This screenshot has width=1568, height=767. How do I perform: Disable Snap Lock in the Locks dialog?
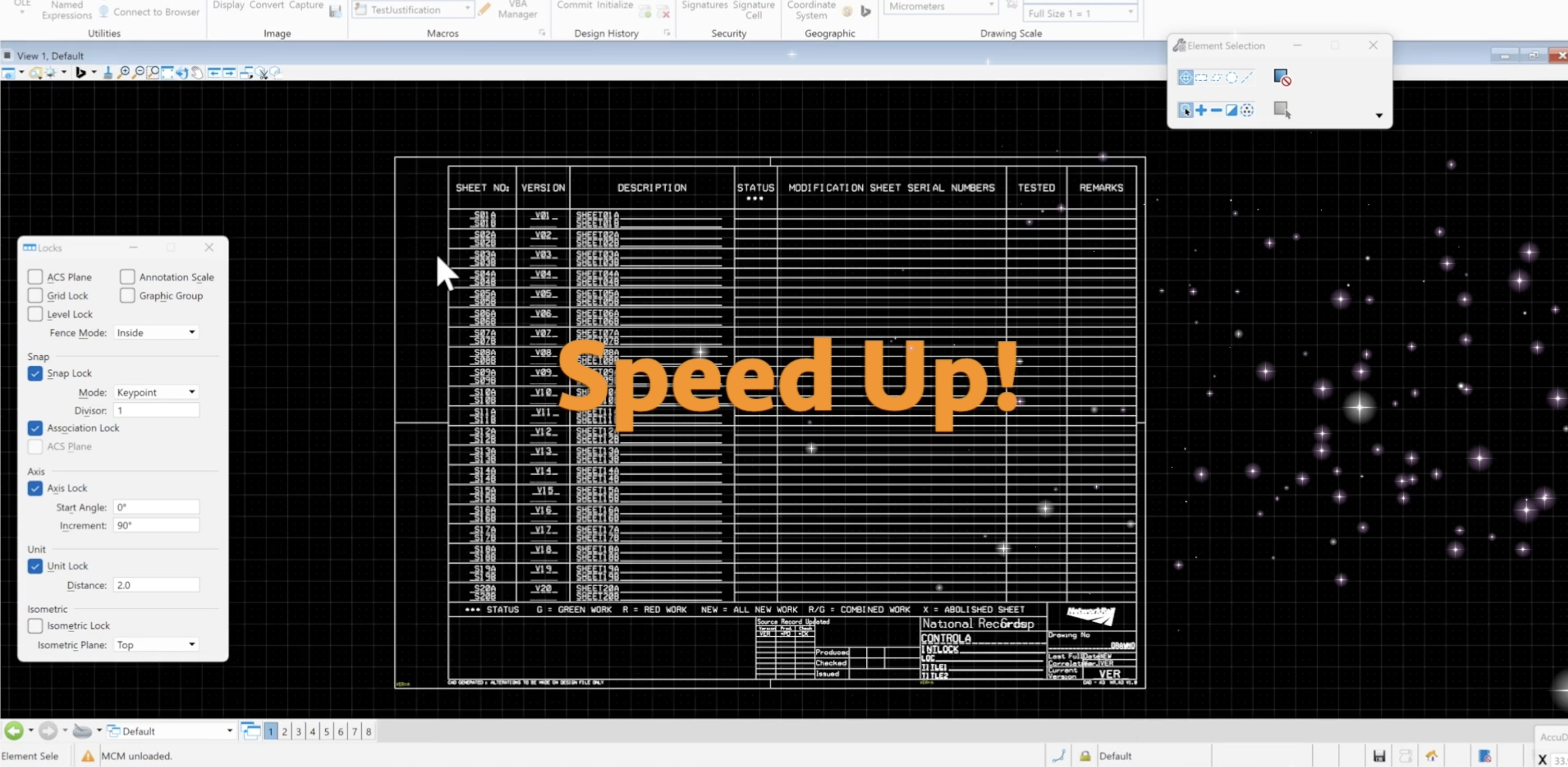[x=35, y=373]
